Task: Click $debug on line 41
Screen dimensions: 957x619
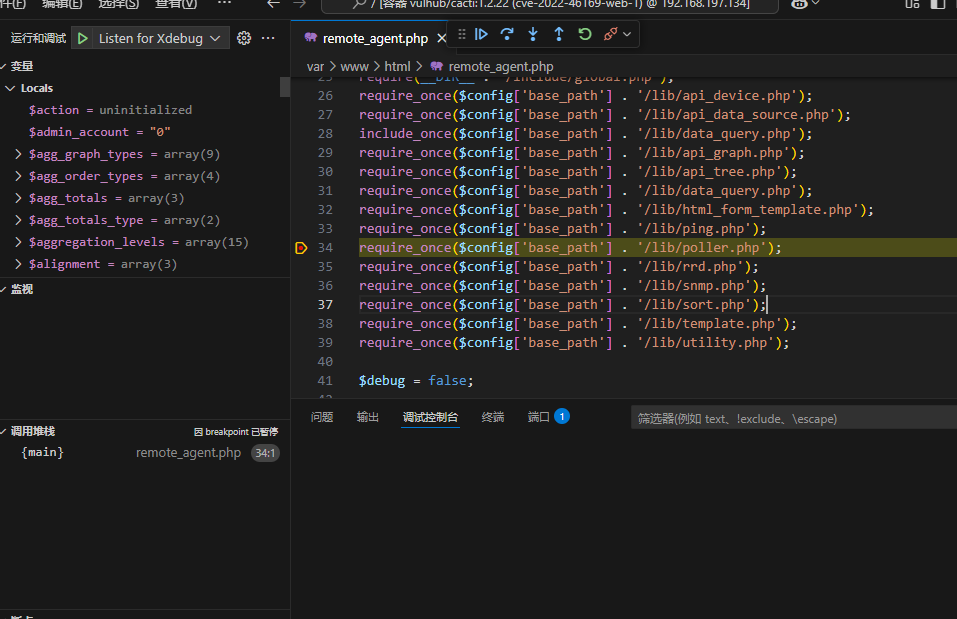Action: pyautogui.click(x=381, y=381)
